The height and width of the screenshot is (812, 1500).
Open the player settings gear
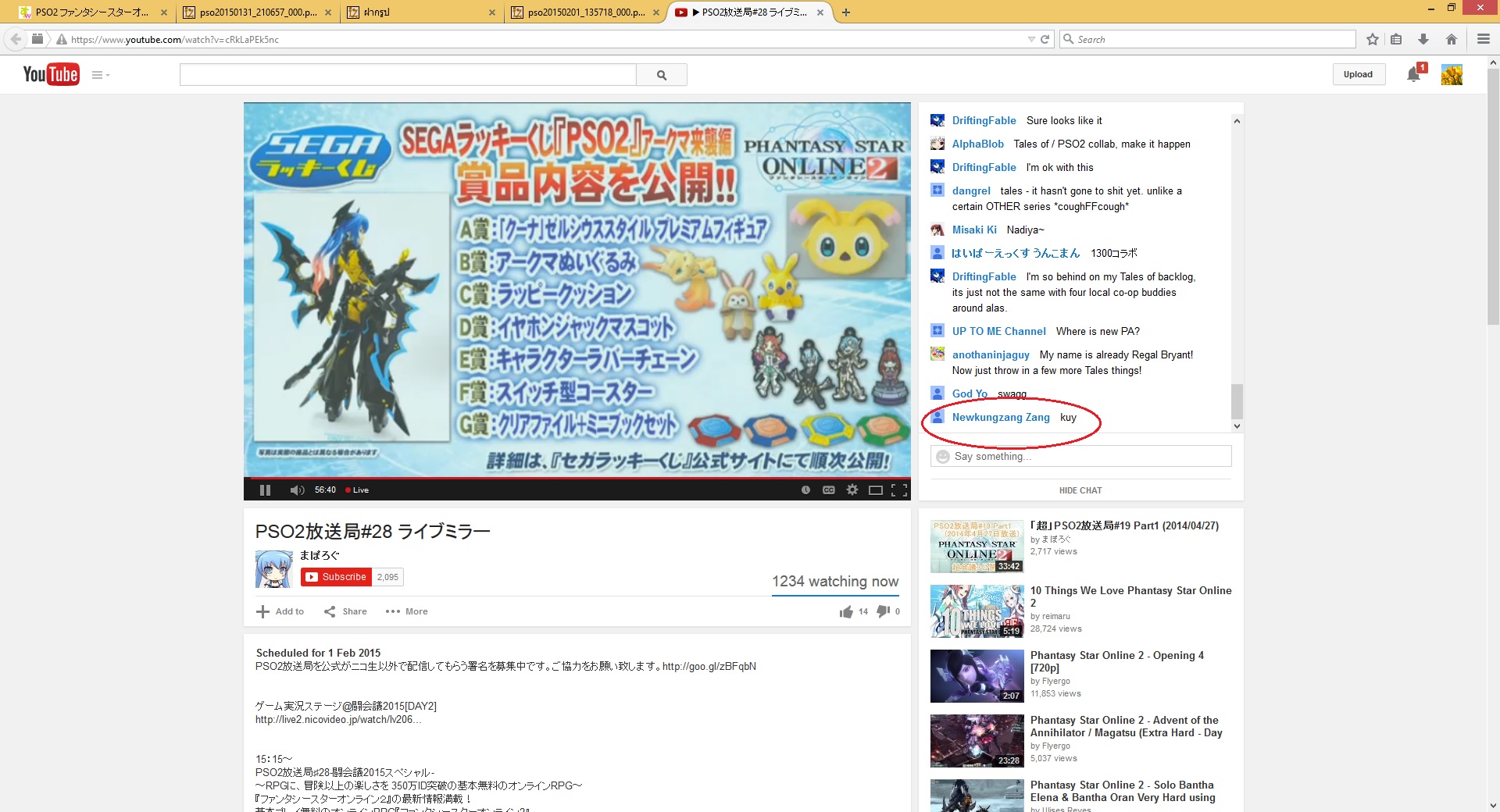click(852, 490)
